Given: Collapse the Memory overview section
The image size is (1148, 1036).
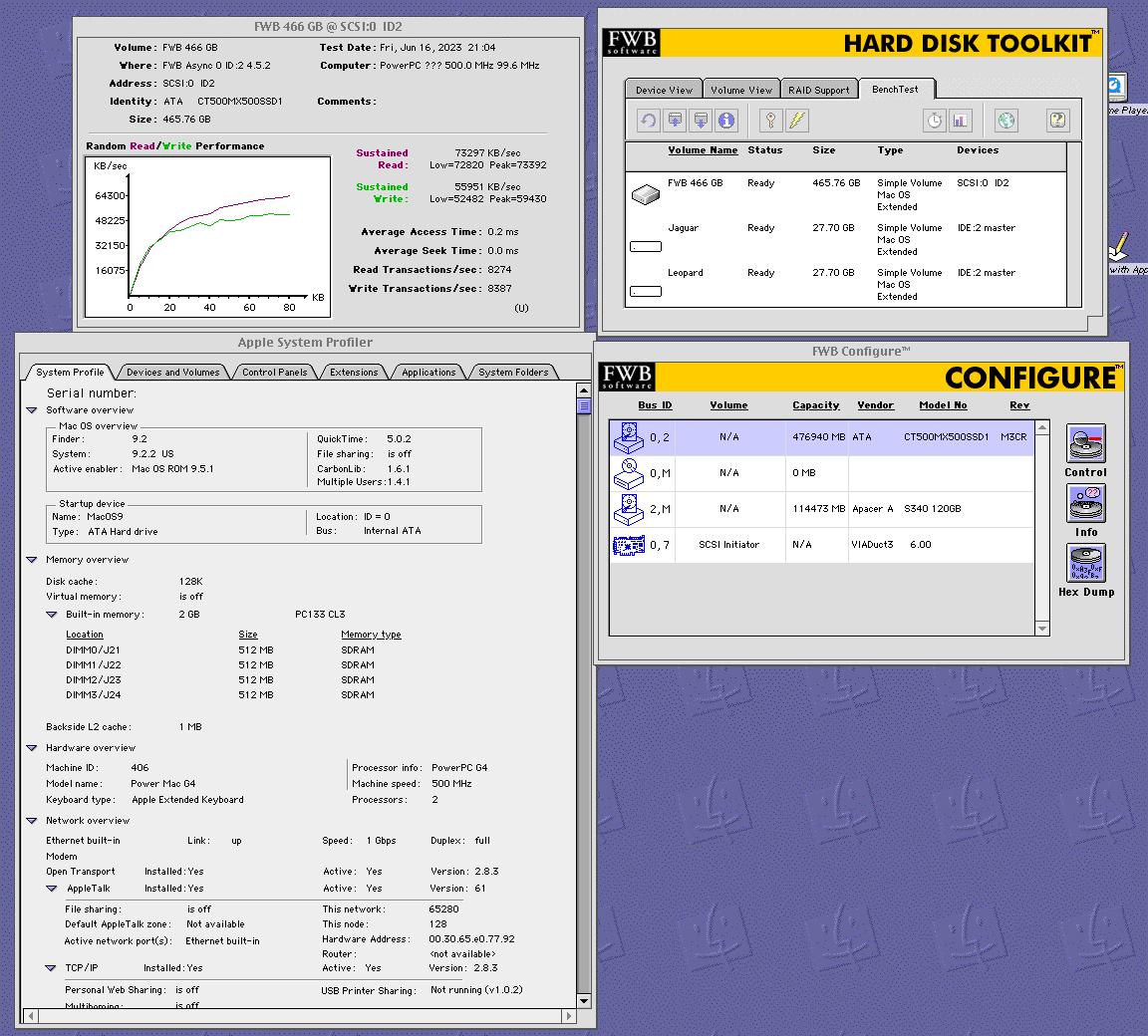Looking at the screenshot, I should (32, 560).
